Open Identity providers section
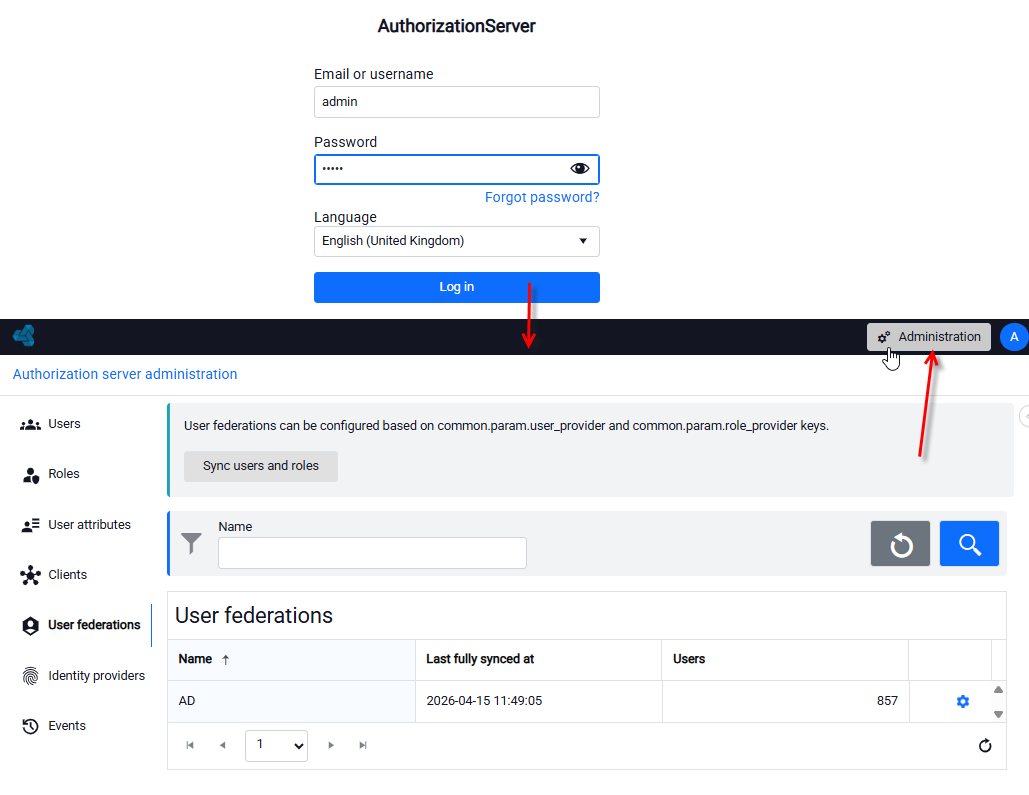Image resolution: width=1029 pixels, height=795 pixels. click(83, 676)
